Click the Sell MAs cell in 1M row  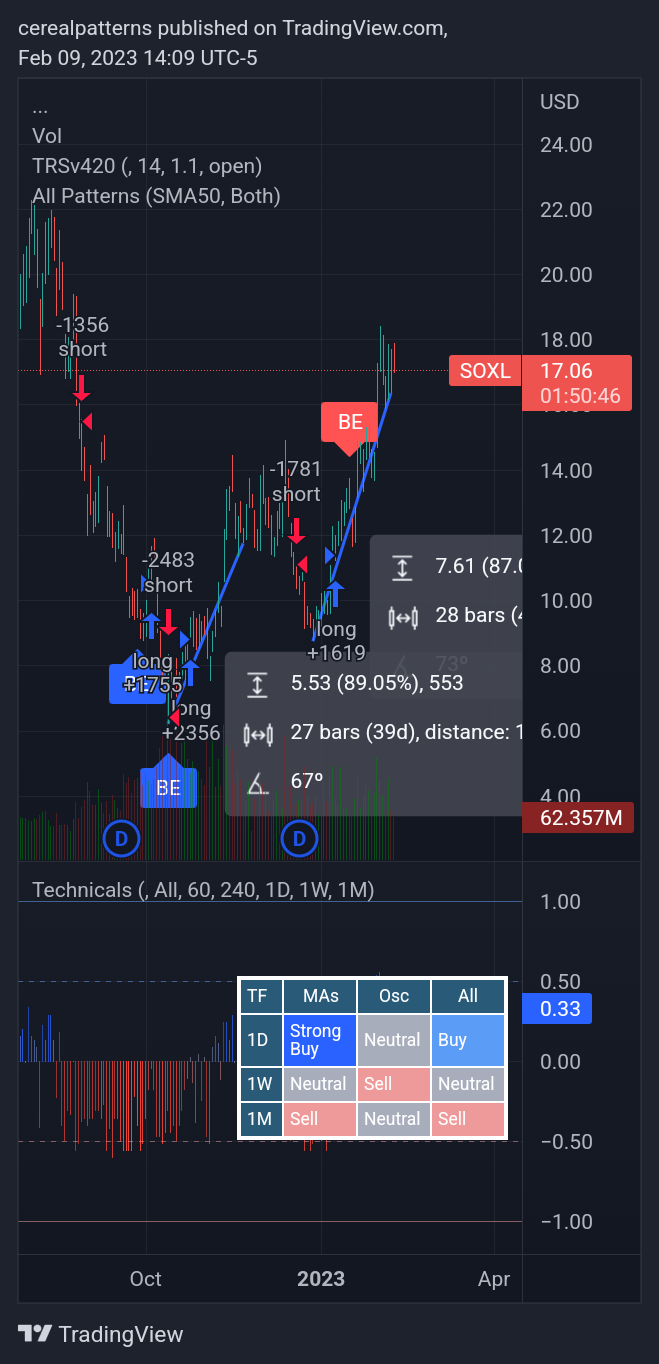click(x=320, y=1119)
